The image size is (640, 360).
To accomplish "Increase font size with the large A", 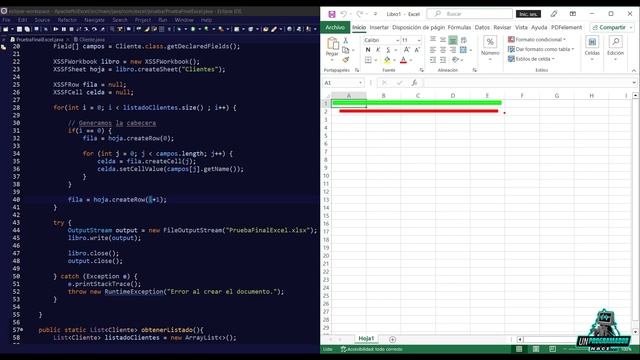I will click(407, 50).
